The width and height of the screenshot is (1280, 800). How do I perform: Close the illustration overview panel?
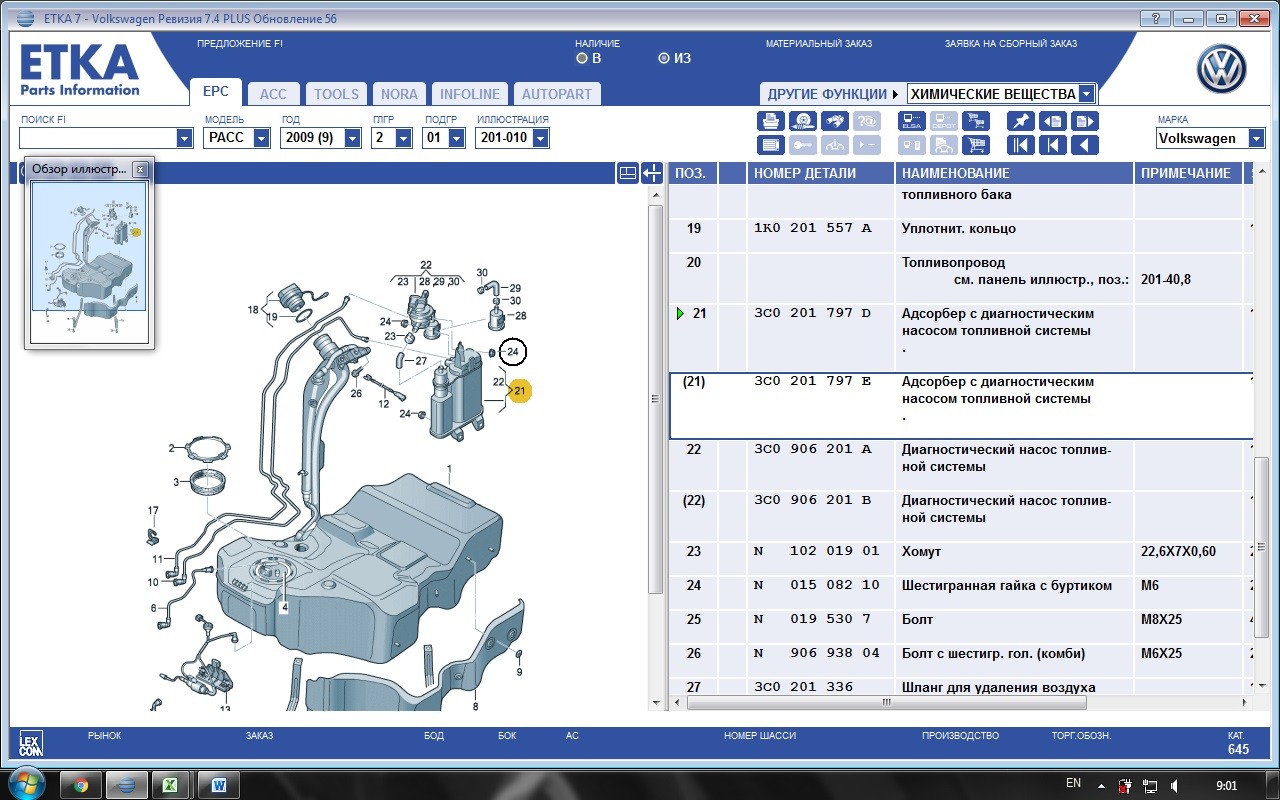click(140, 169)
